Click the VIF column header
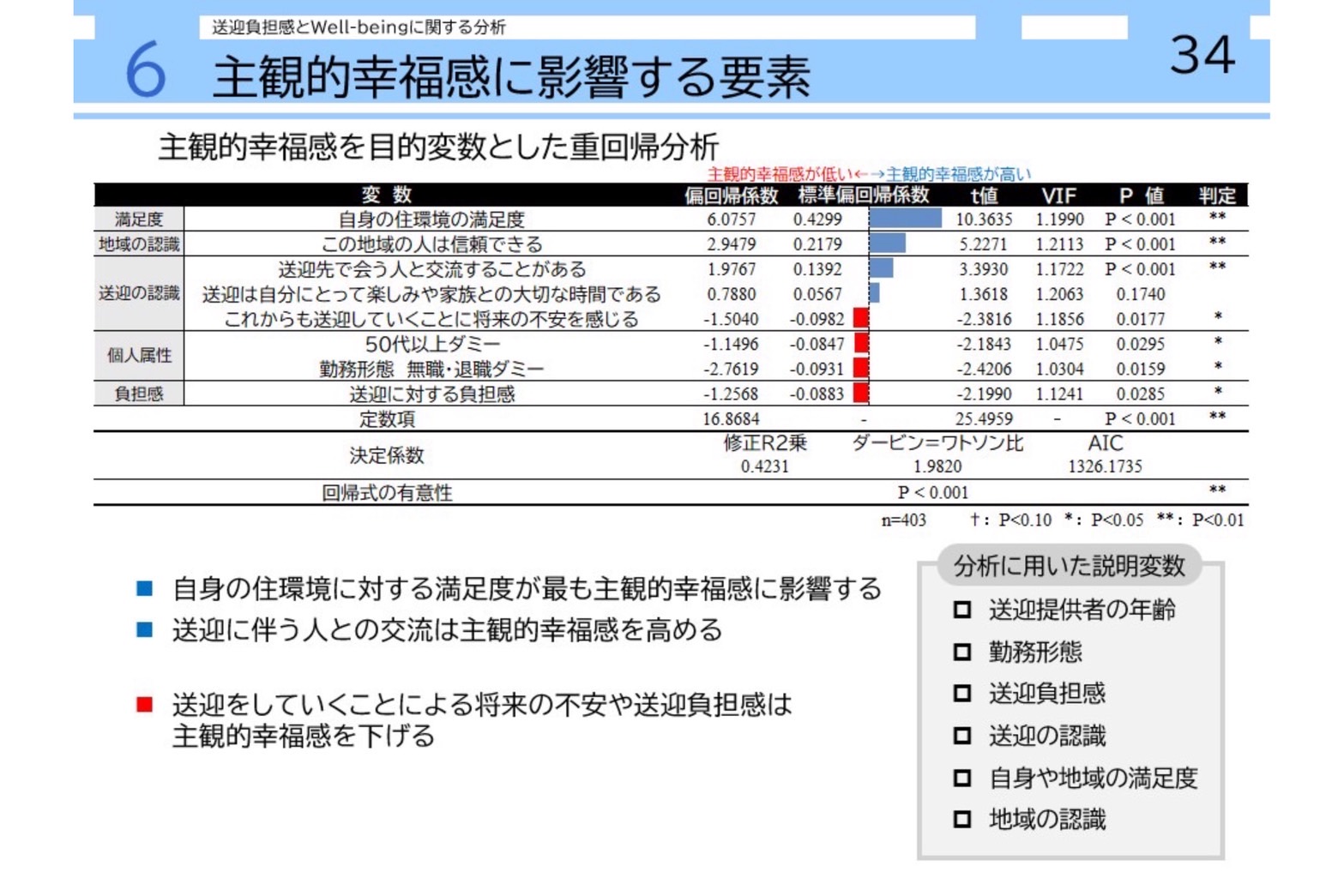This screenshot has width=1344, height=896. [x=1058, y=195]
